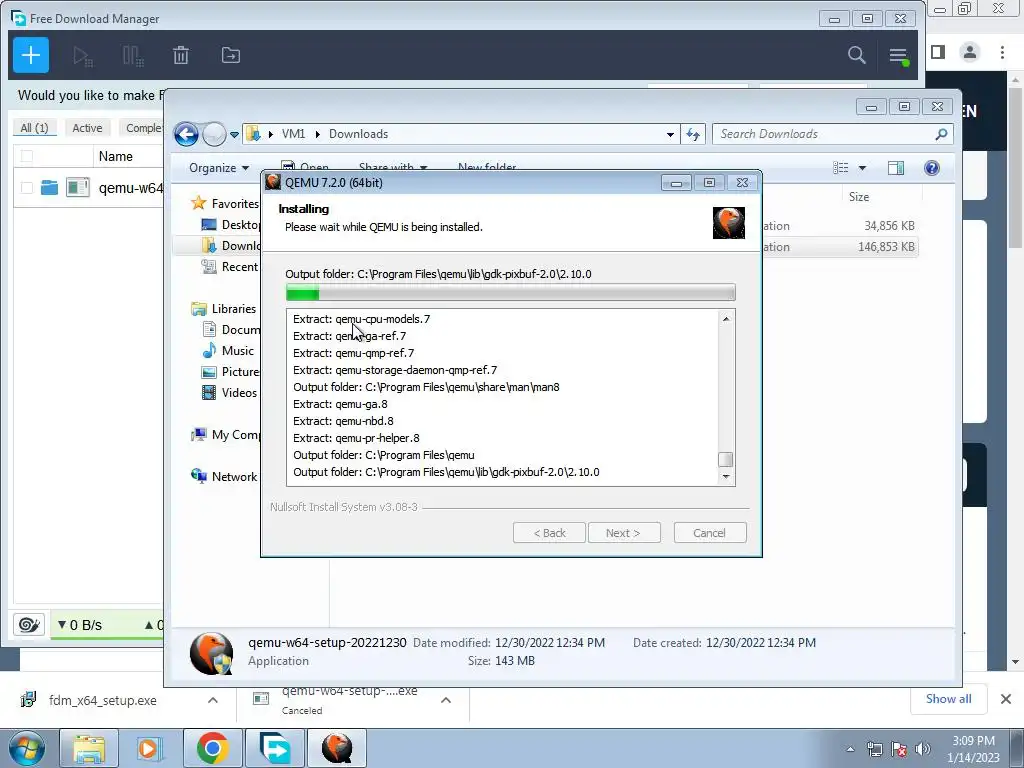Expand canceled qemu-w64-setup download chevron
Image resolution: width=1024 pixels, height=768 pixels.
click(446, 700)
